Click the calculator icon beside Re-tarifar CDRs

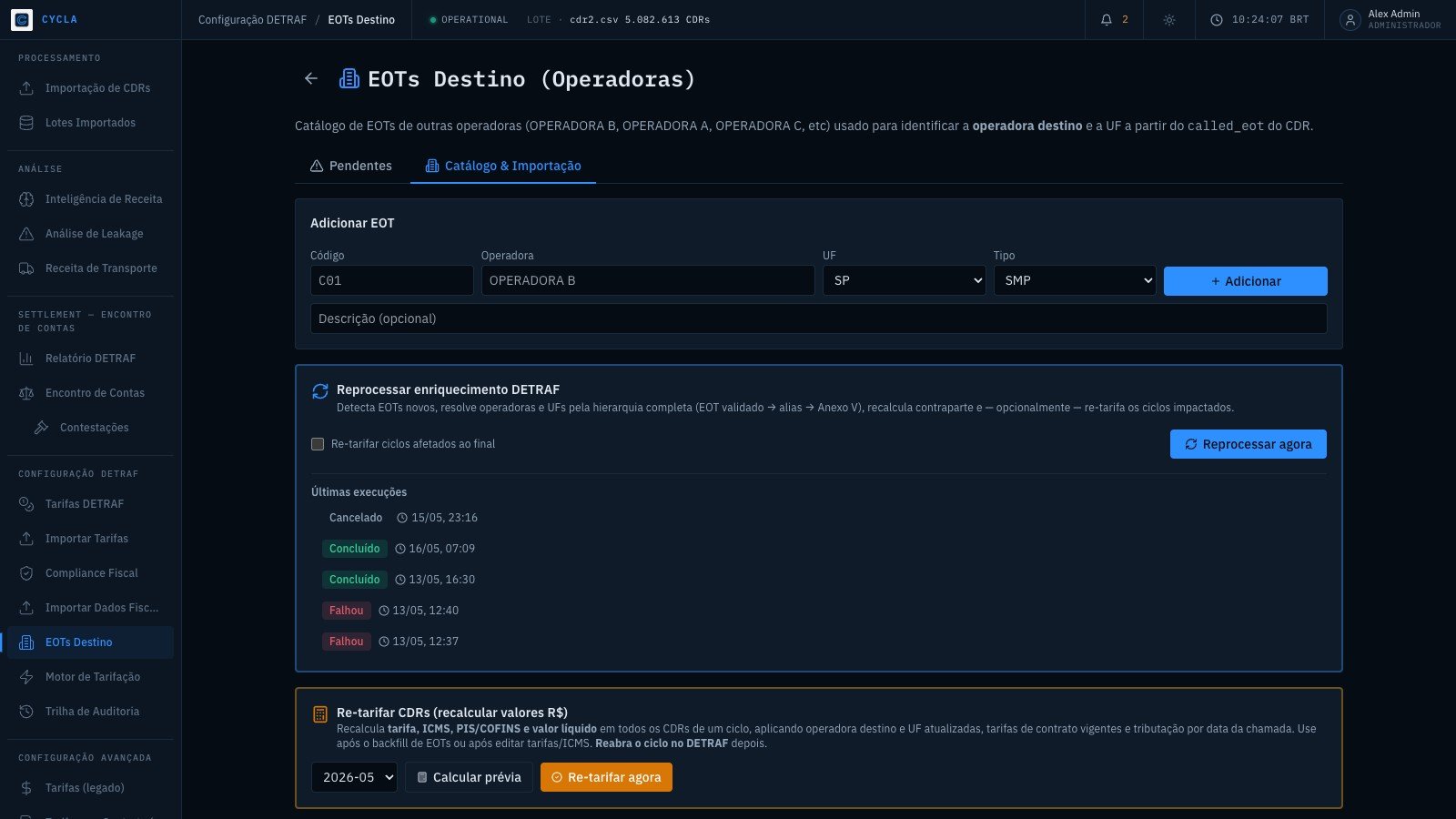[320, 714]
